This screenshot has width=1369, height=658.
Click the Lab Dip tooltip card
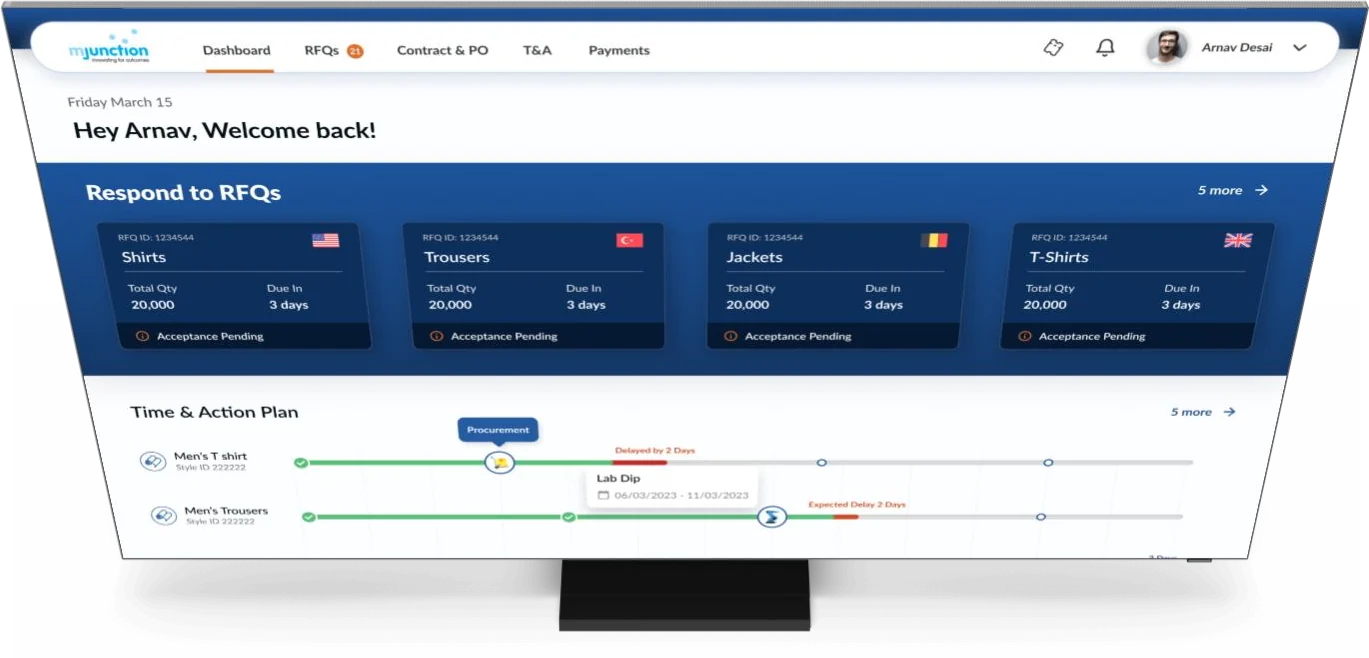pyautogui.click(x=672, y=486)
